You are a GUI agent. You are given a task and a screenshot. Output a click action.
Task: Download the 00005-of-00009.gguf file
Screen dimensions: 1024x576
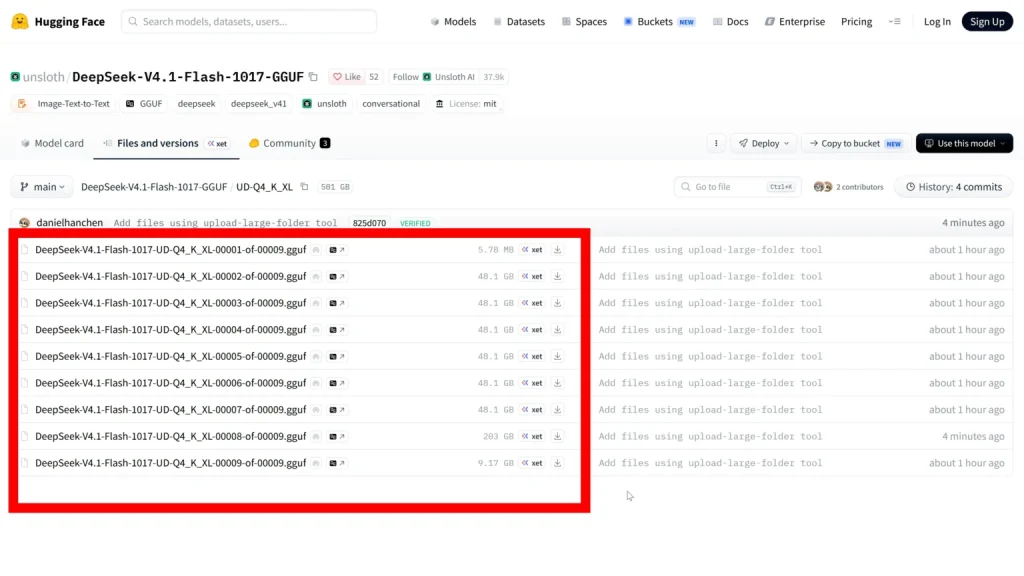tap(557, 357)
